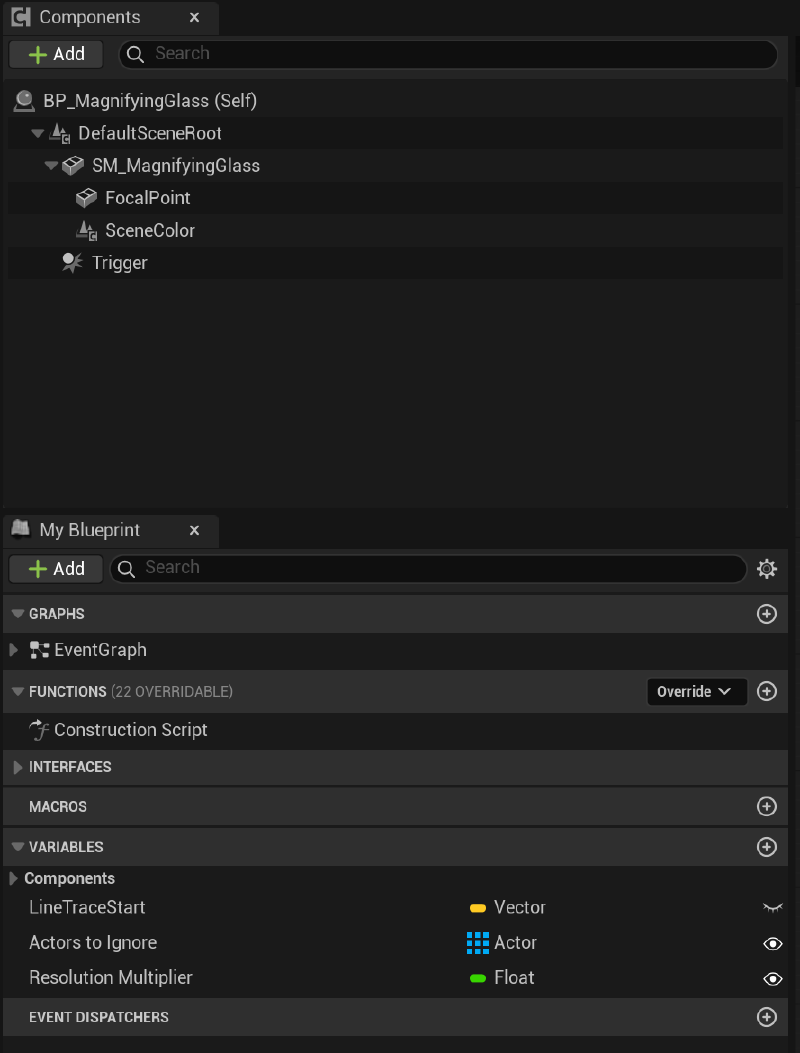Viewport: 800px width, 1053px height.
Task: Add a new macro with plus icon
Action: [767, 806]
